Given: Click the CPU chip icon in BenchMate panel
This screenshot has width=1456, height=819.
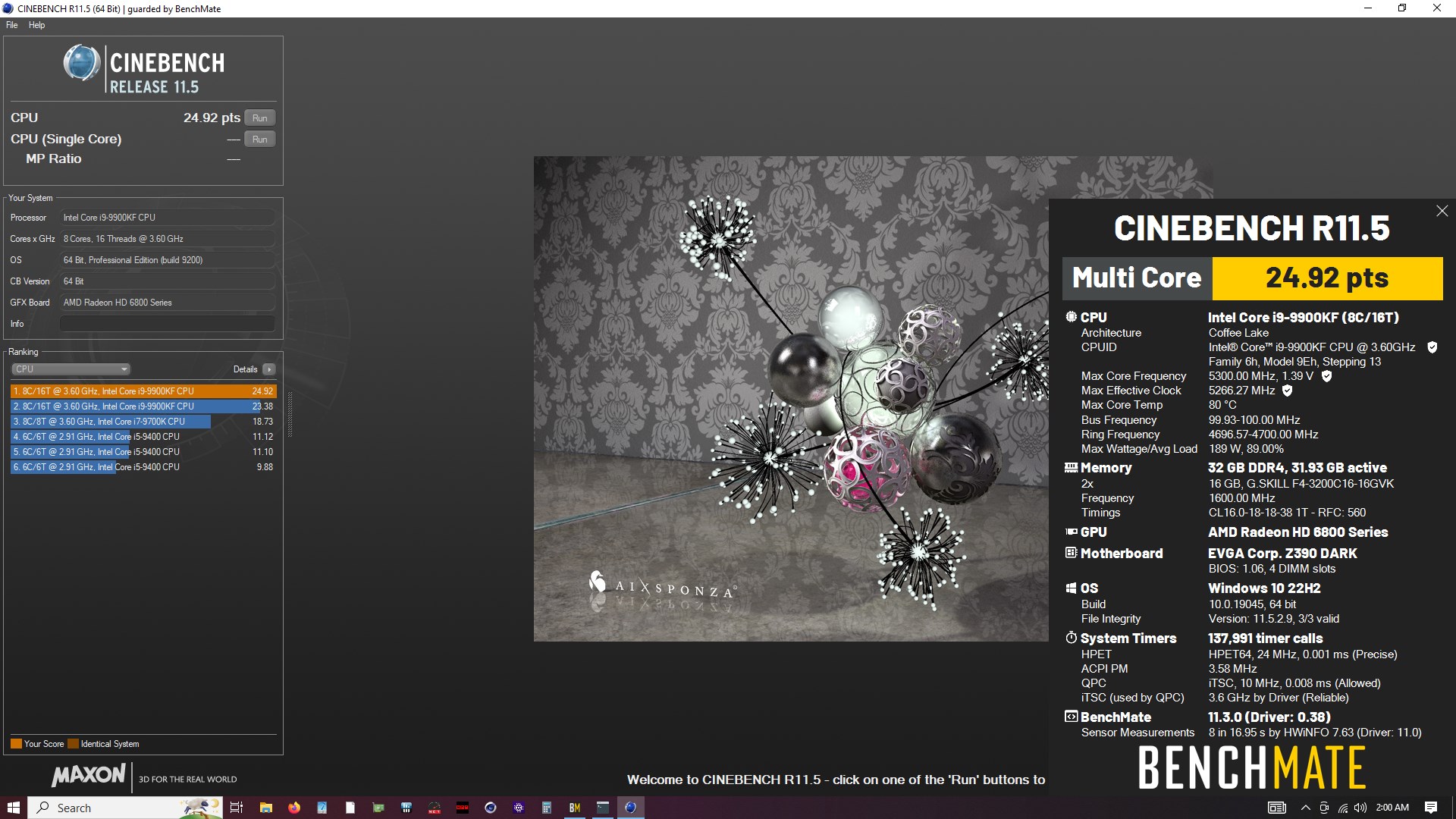Looking at the screenshot, I should coord(1071,317).
